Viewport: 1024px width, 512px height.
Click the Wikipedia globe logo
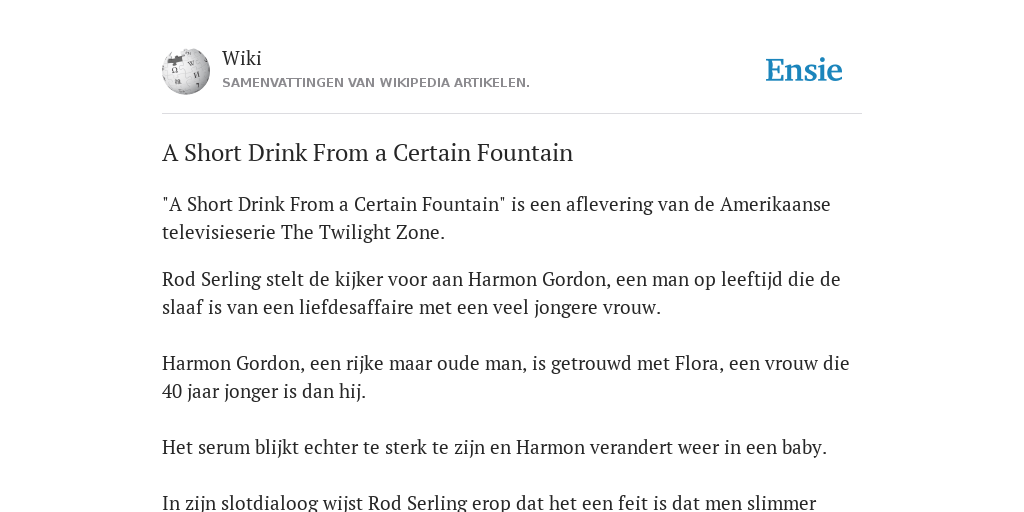tap(186, 71)
